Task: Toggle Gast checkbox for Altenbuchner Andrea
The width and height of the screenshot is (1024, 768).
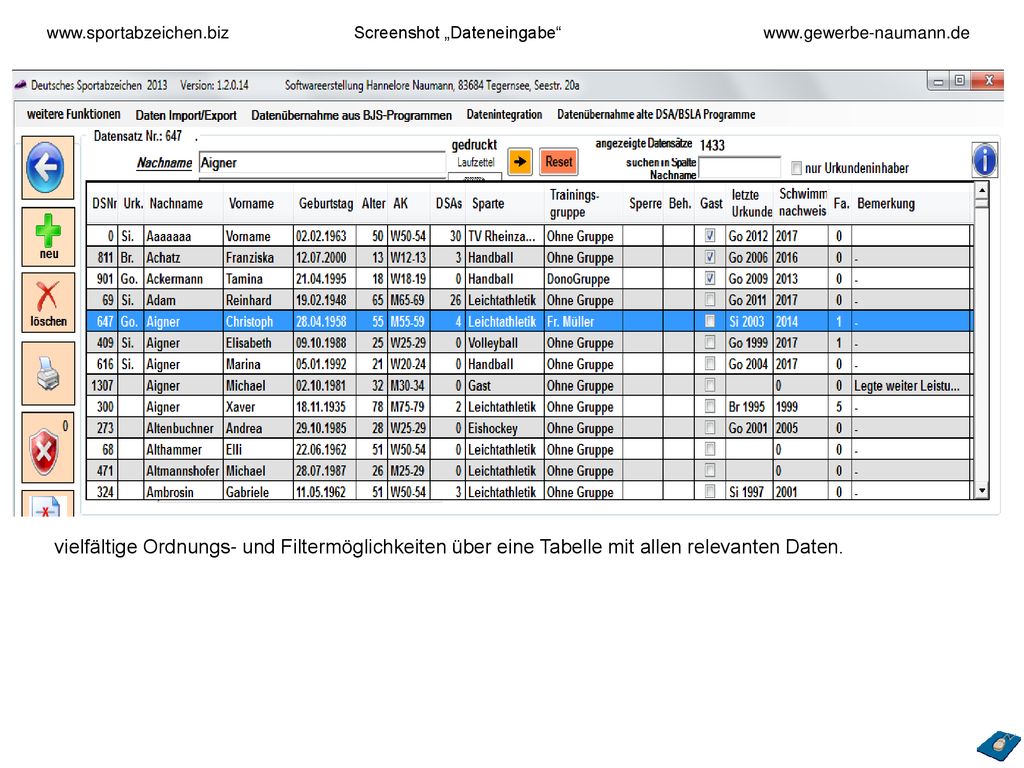Action: pyautogui.click(x=710, y=428)
